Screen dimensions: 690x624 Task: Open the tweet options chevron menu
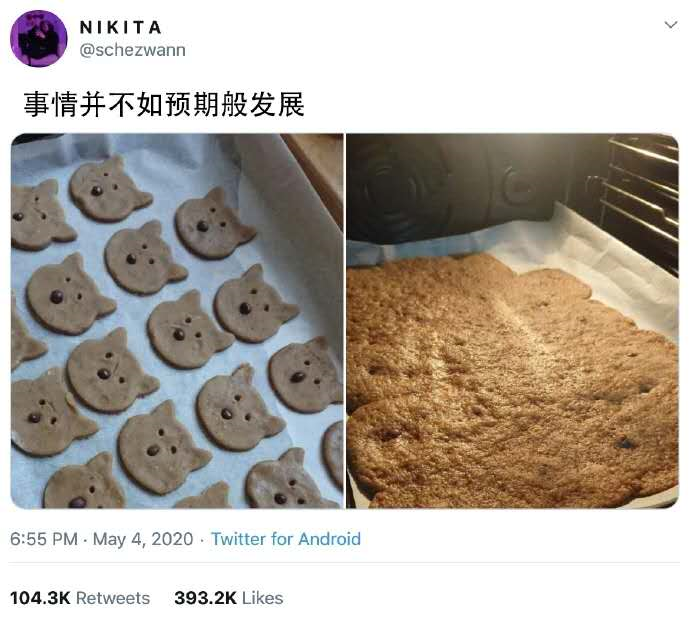[x=670, y=25]
